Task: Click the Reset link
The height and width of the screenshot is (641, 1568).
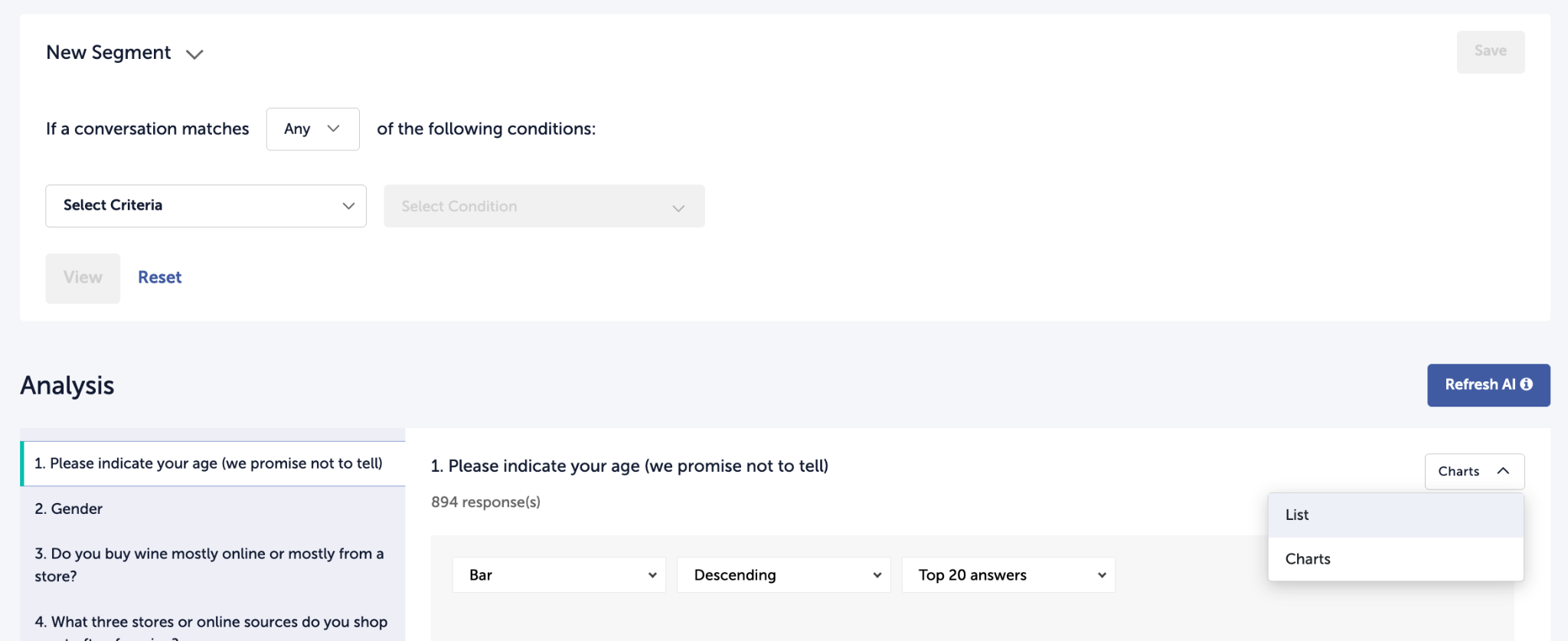Action: (x=159, y=277)
